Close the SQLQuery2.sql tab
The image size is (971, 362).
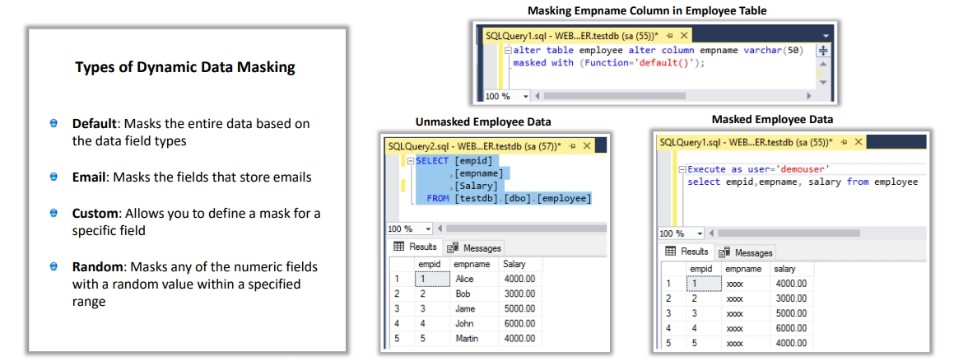(586, 146)
